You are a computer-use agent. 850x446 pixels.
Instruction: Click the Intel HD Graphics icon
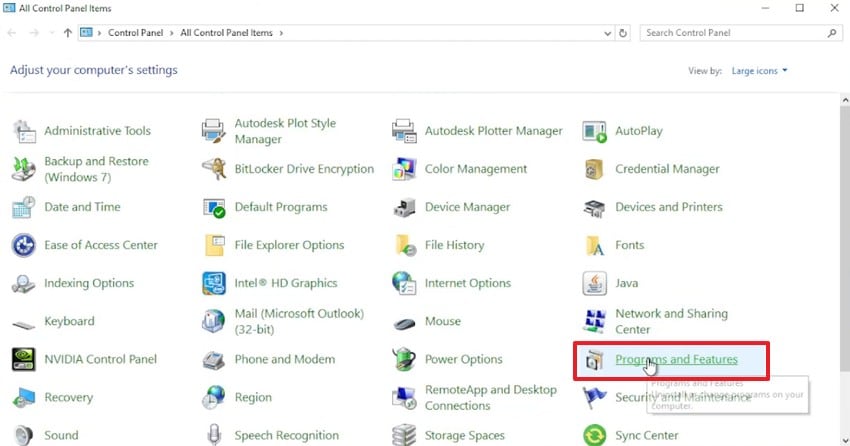pyautogui.click(x=214, y=283)
